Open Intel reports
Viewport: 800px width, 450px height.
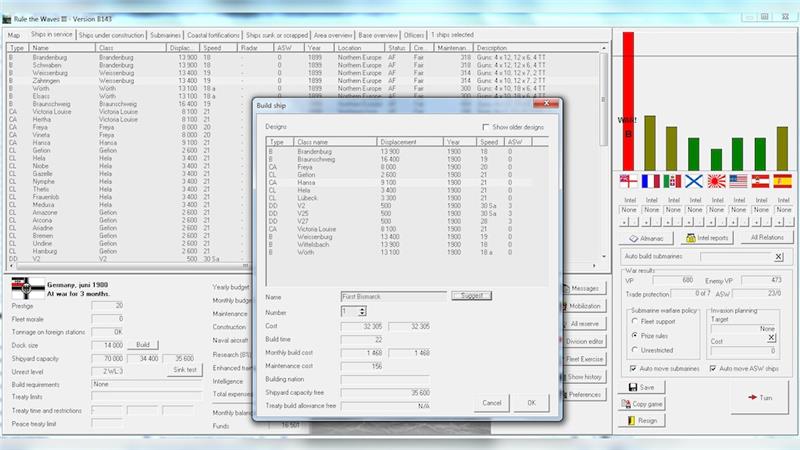pos(707,238)
